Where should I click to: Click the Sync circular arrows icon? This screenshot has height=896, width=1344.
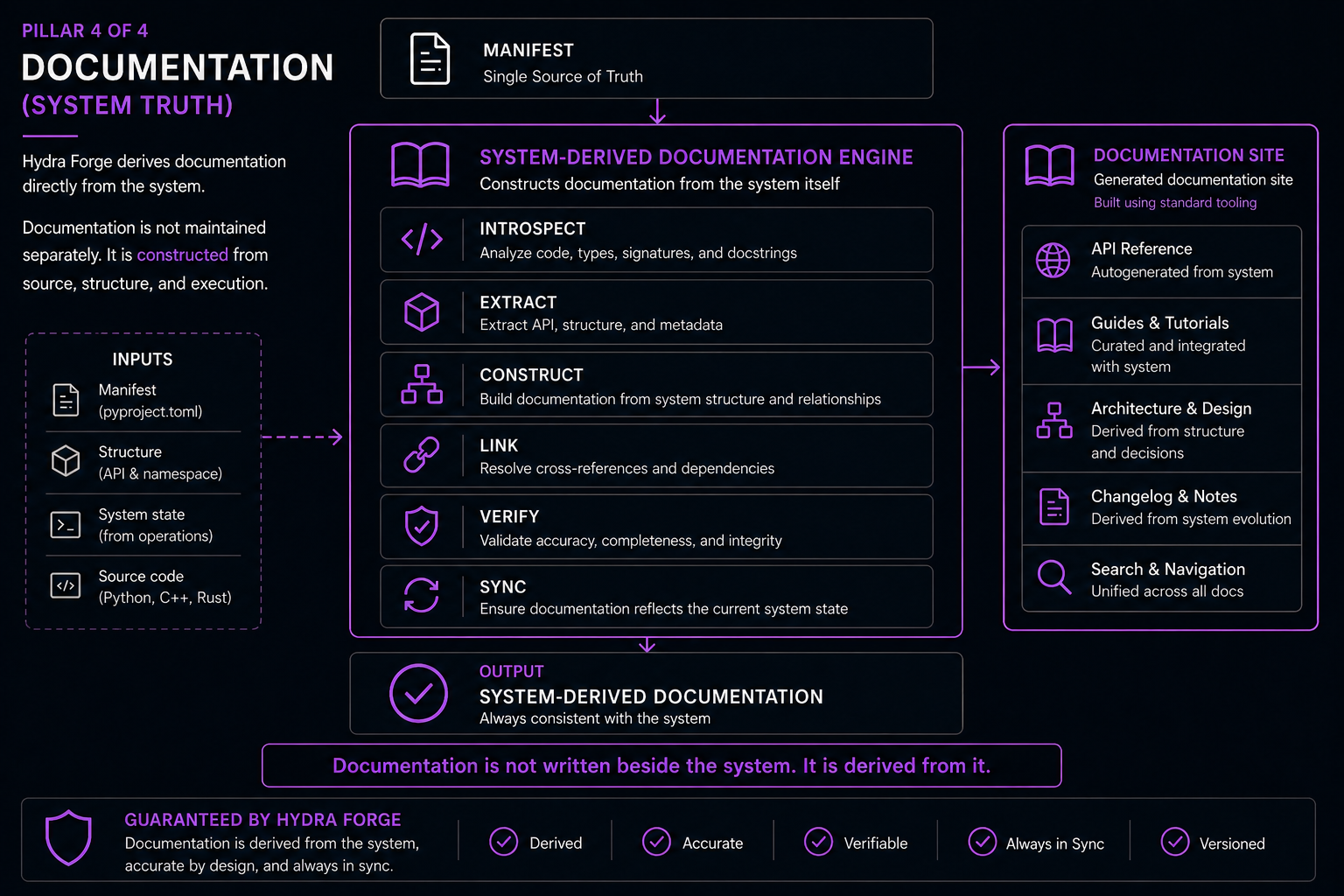(x=422, y=595)
